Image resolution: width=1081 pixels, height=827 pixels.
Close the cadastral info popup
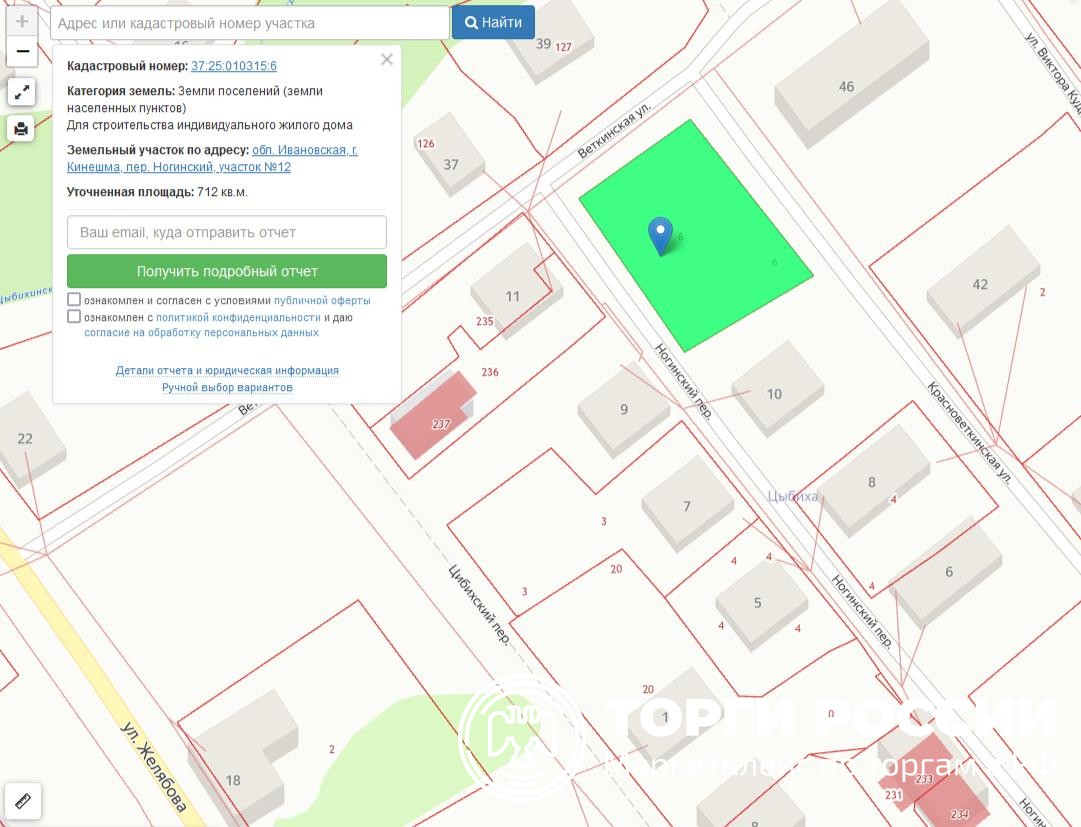coord(387,60)
